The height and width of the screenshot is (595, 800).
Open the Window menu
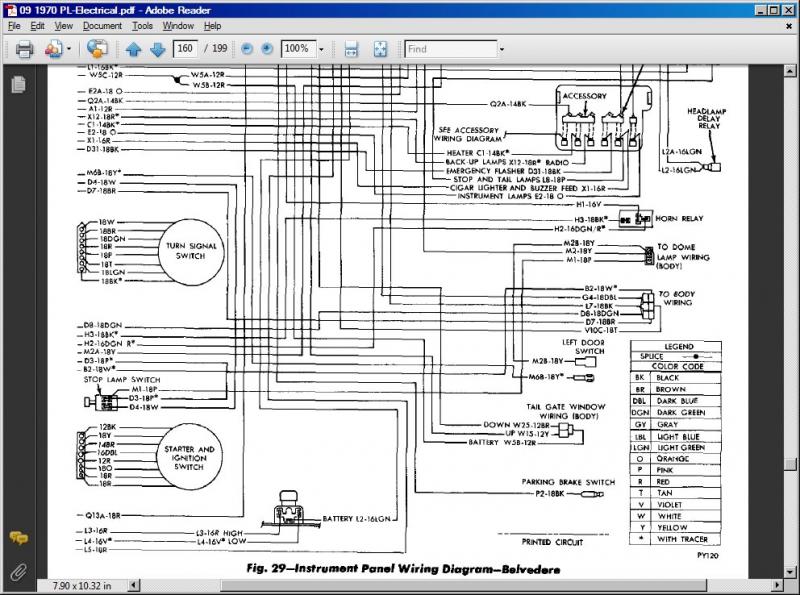178,26
